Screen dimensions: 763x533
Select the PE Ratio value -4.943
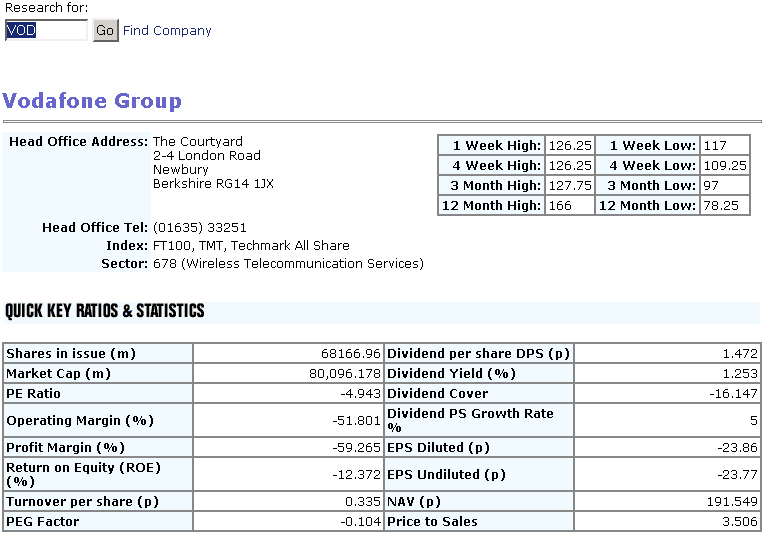pos(360,394)
